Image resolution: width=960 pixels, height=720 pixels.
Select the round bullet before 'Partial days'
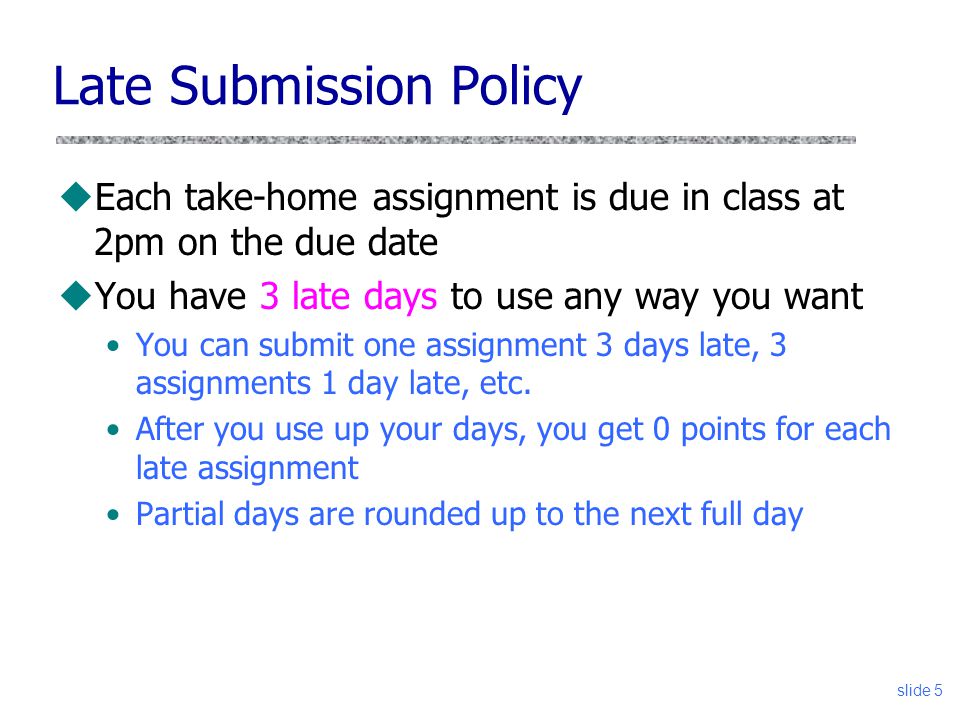coord(113,515)
